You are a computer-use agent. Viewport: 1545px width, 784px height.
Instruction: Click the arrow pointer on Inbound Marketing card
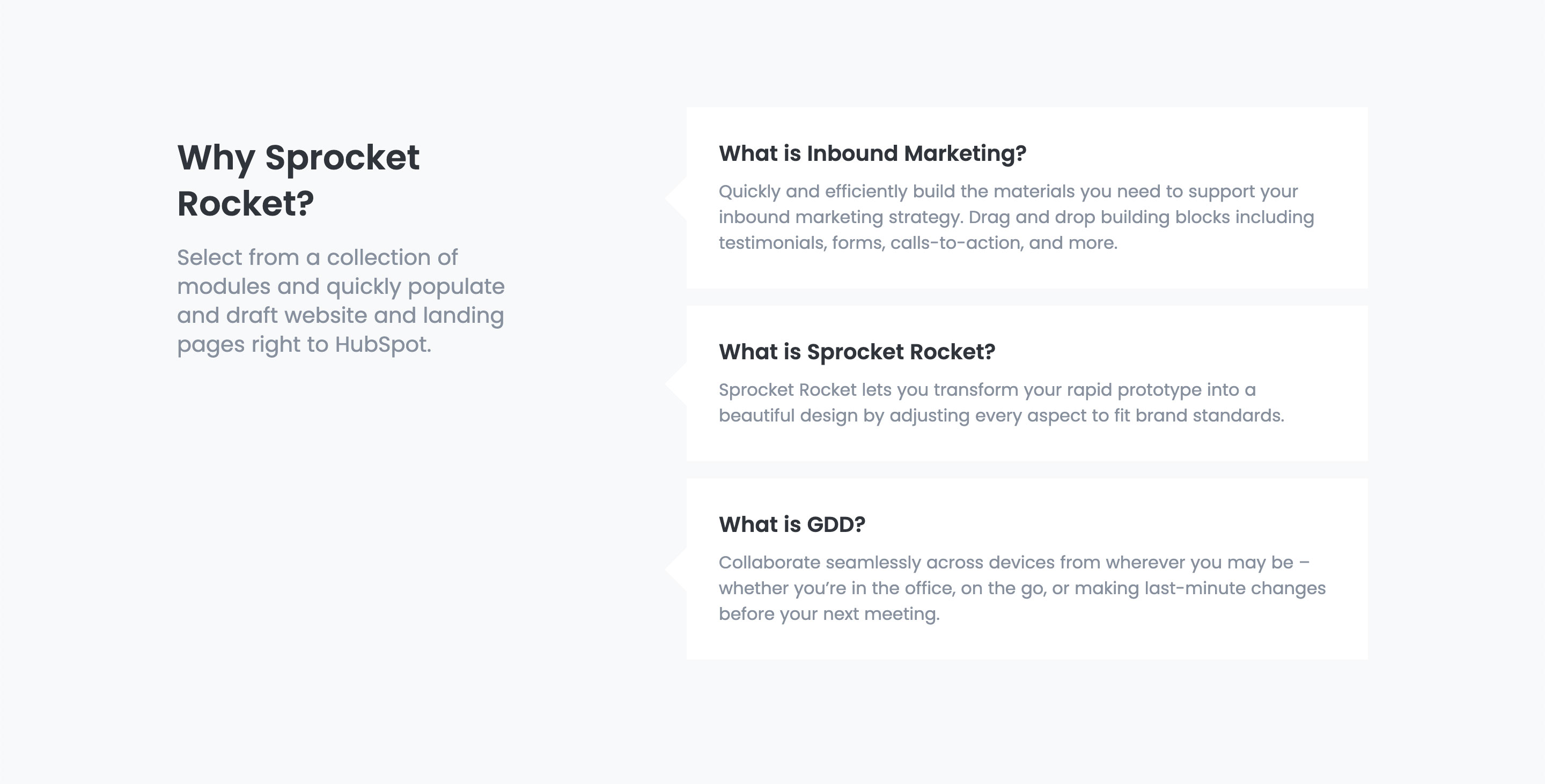coord(676,198)
